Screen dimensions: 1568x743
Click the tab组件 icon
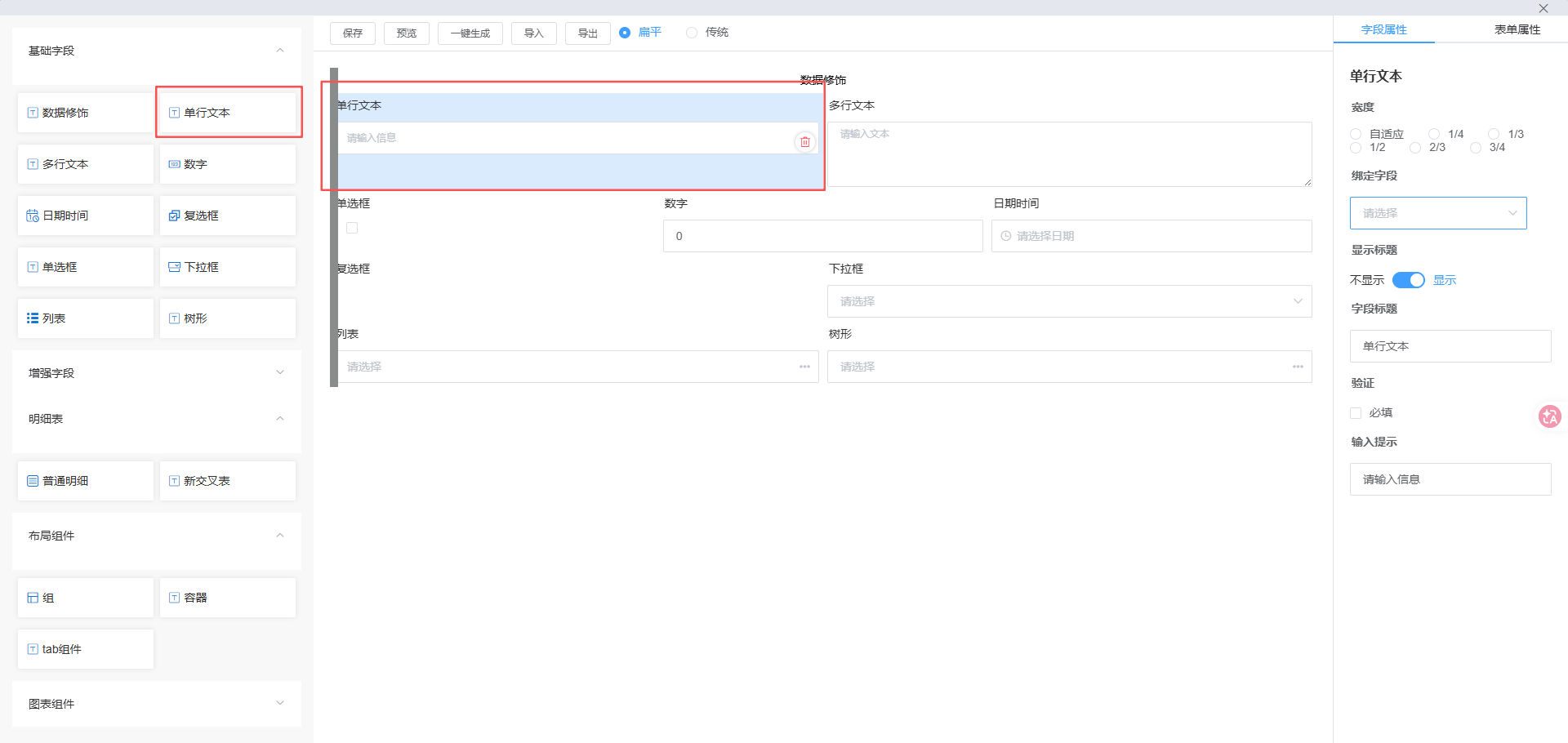(33, 649)
